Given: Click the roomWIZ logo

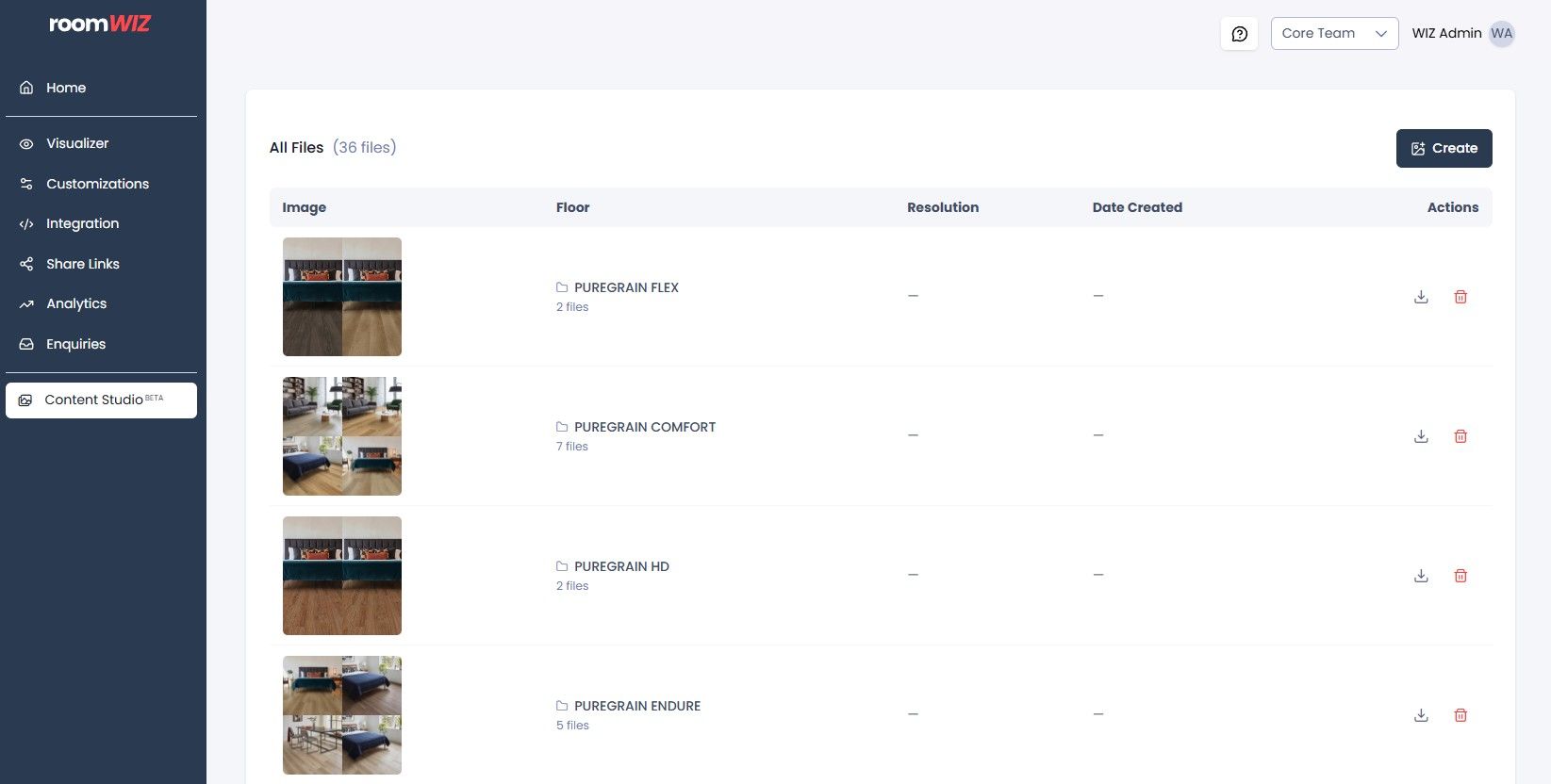Looking at the screenshot, I should (100, 24).
